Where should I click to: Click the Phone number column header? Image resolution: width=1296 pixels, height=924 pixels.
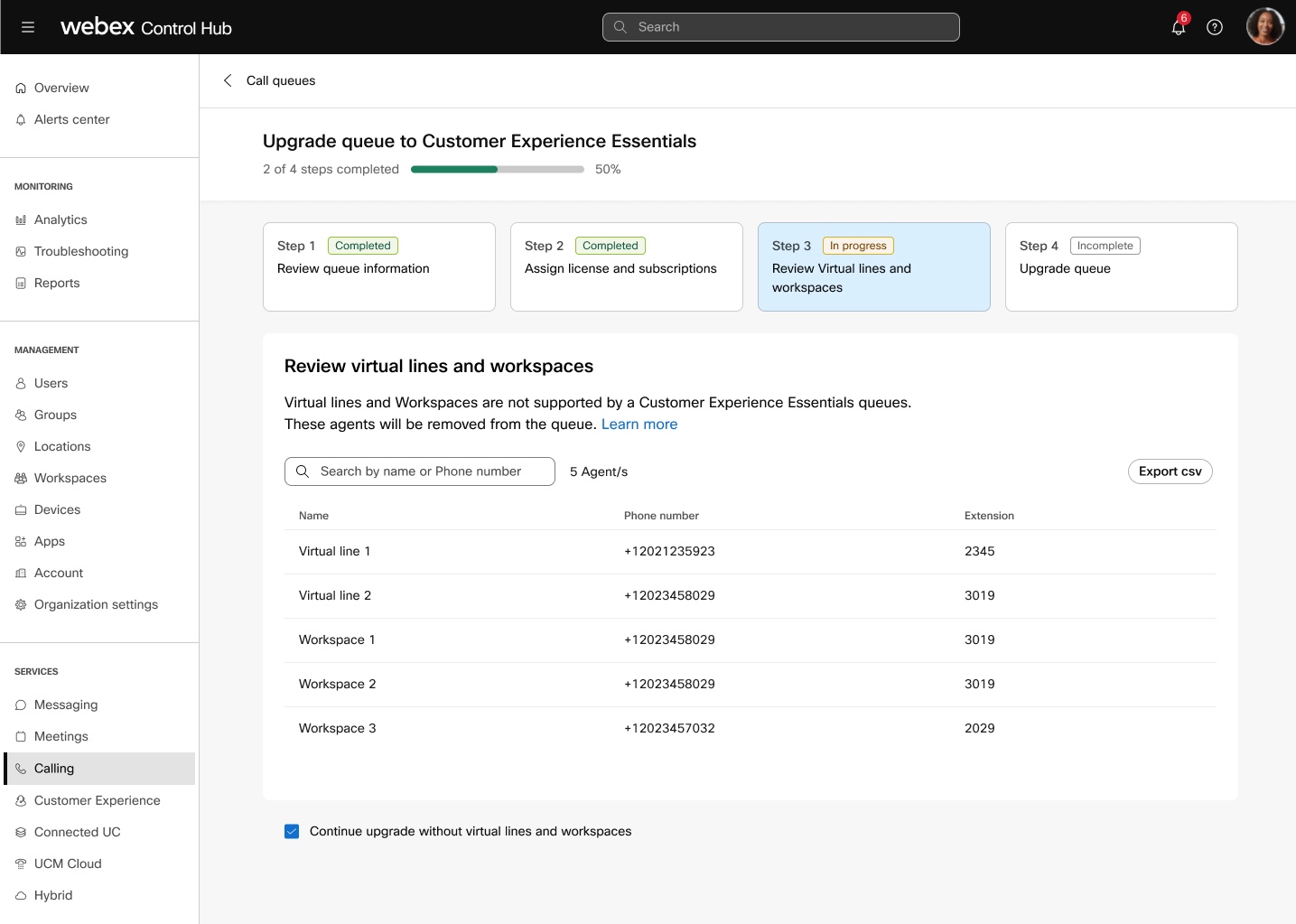(661, 516)
